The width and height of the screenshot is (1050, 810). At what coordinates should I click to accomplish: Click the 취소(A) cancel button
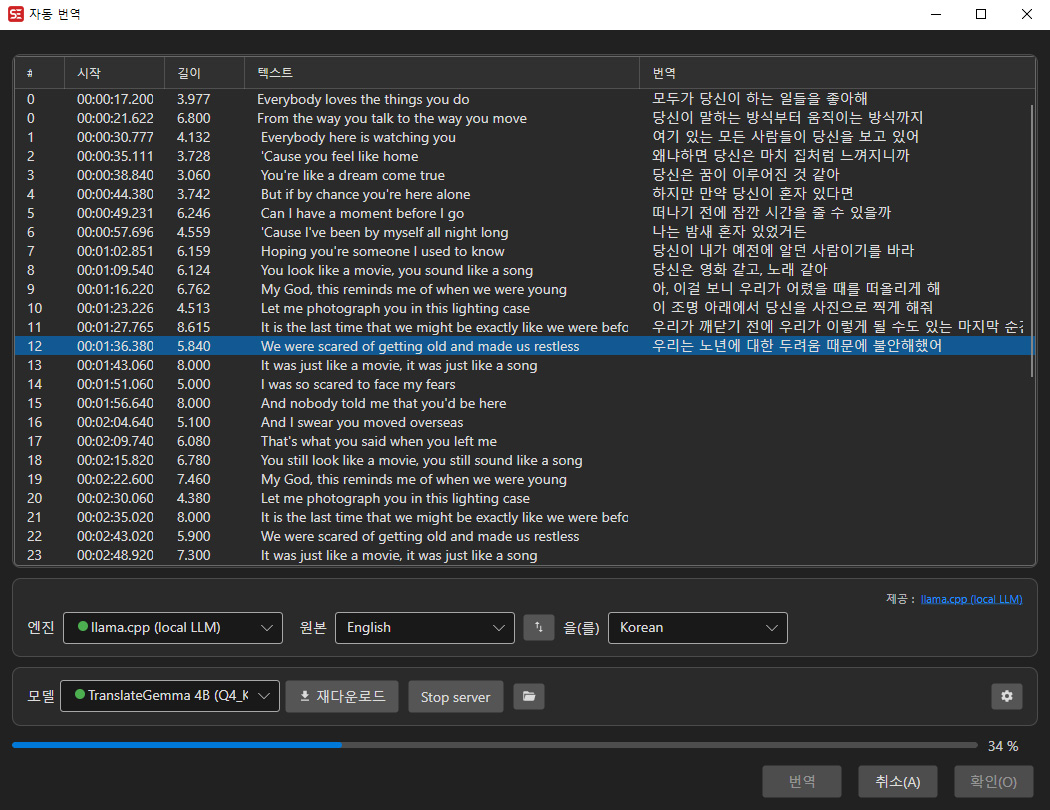[897, 781]
